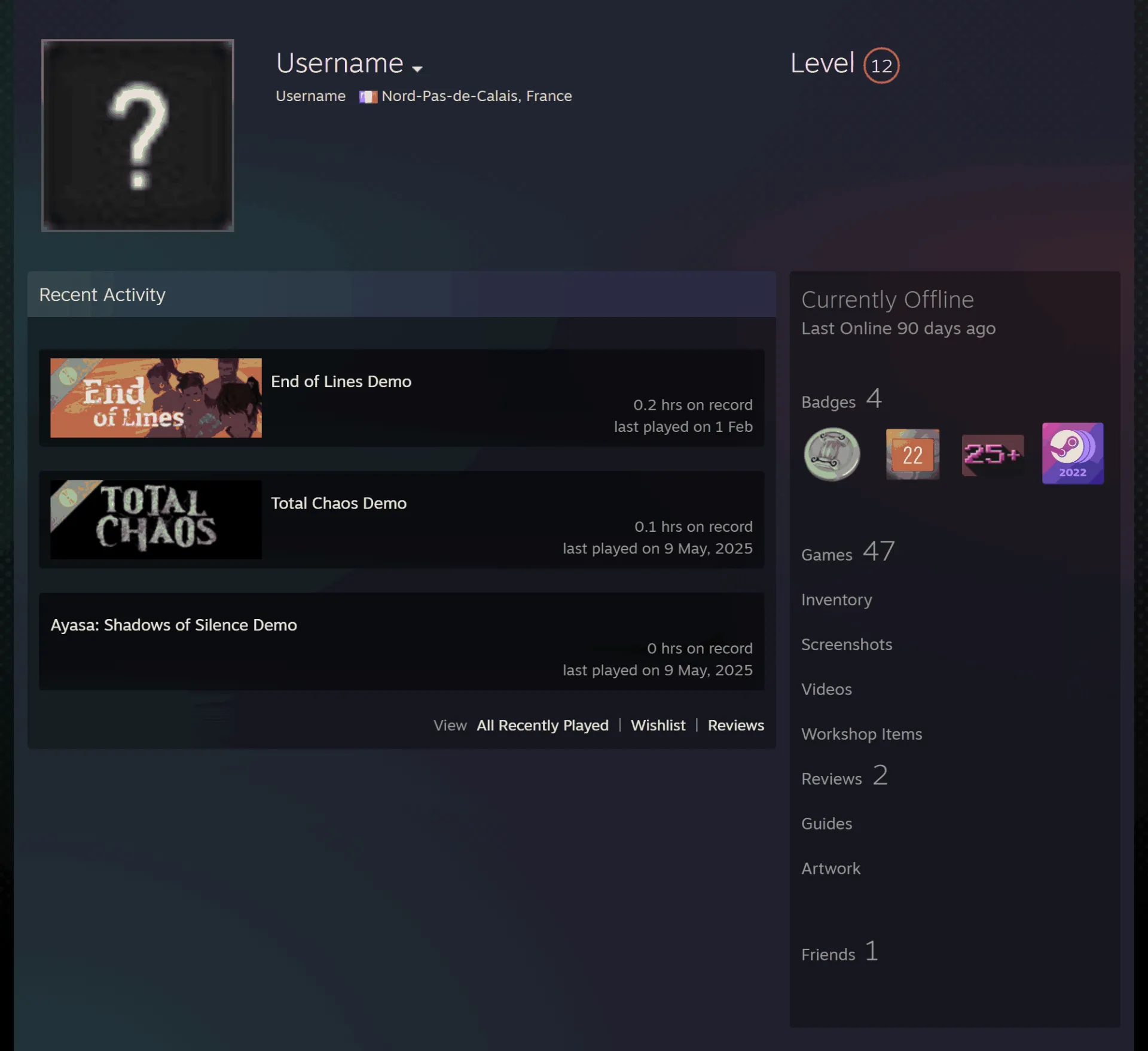1148x1051 pixels.
Task: Open the Games 47 sidebar link
Action: [x=848, y=552]
